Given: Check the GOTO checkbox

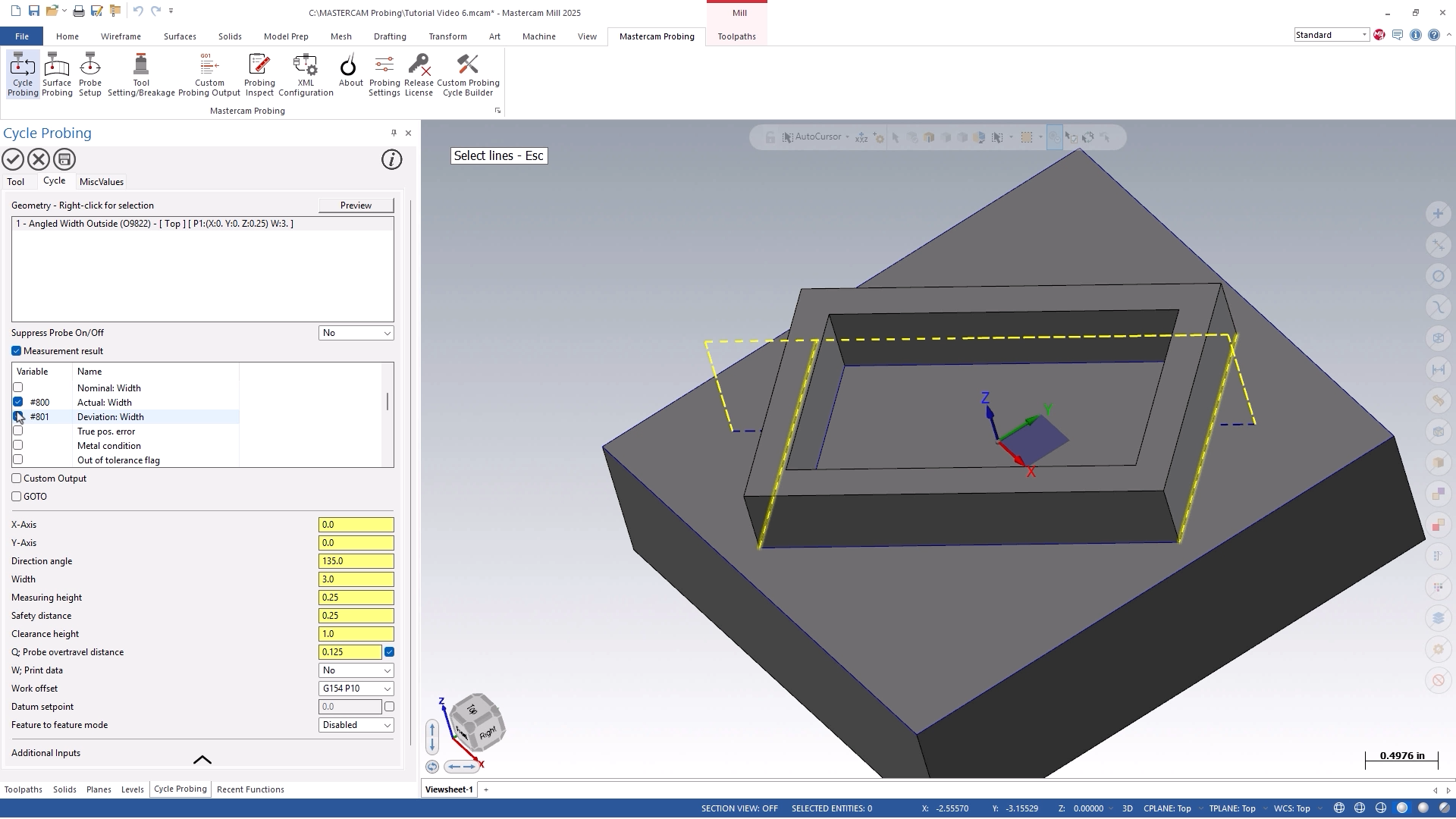Looking at the screenshot, I should tap(17, 497).
